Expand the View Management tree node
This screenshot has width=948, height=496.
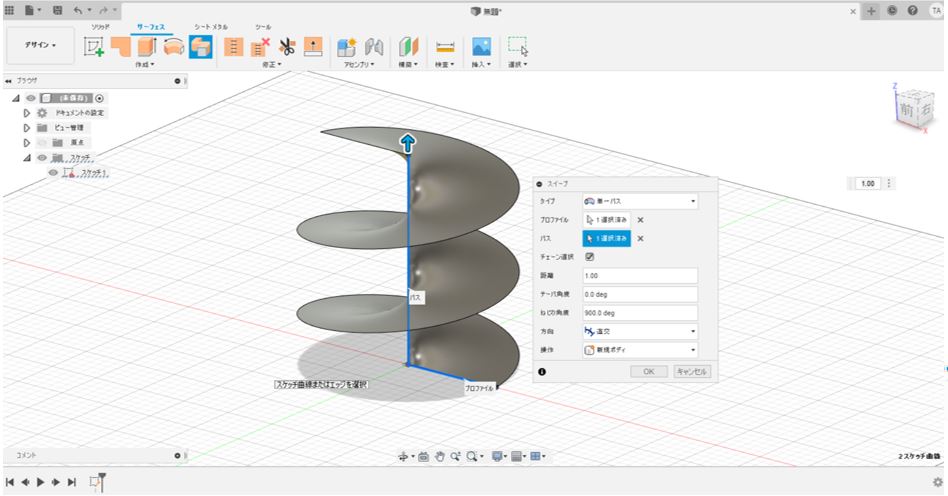click(27, 128)
